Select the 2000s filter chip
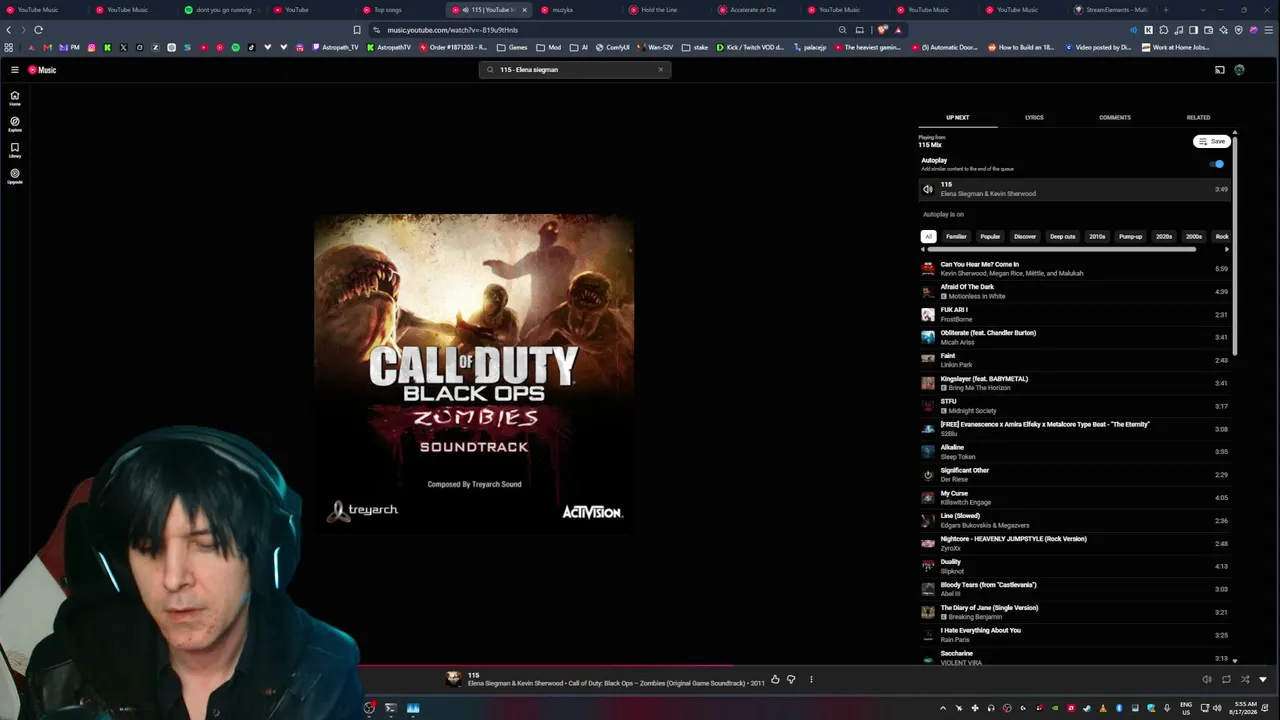Screen dimensions: 1280x720 point(1194,237)
